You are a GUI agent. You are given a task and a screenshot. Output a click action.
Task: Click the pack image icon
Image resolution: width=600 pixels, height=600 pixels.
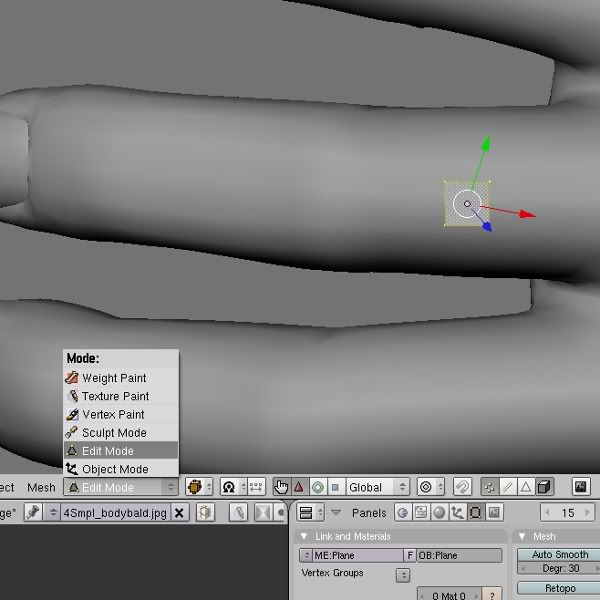tap(205, 513)
